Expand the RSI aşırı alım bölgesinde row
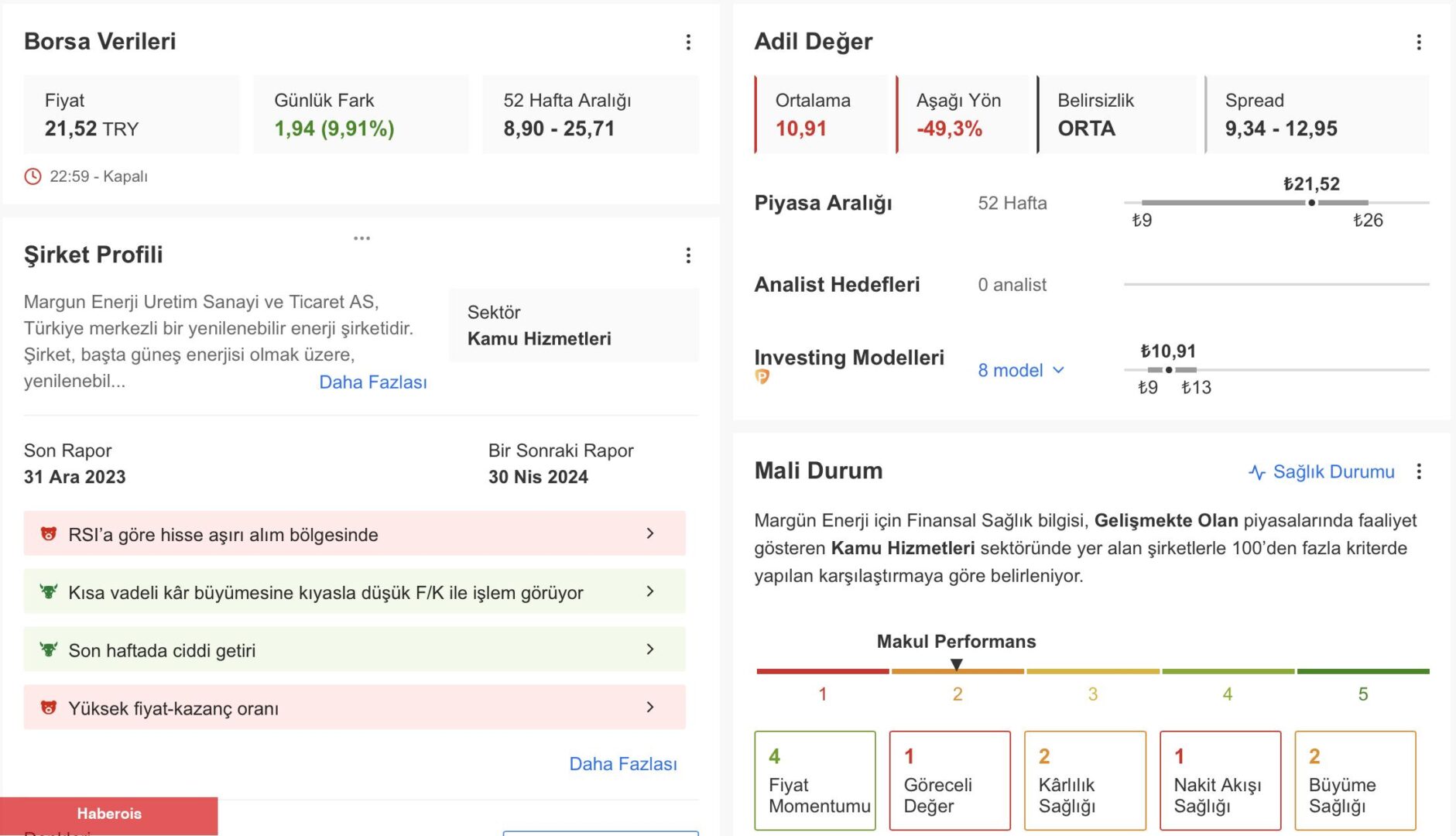This screenshot has width=1456, height=836. point(649,533)
